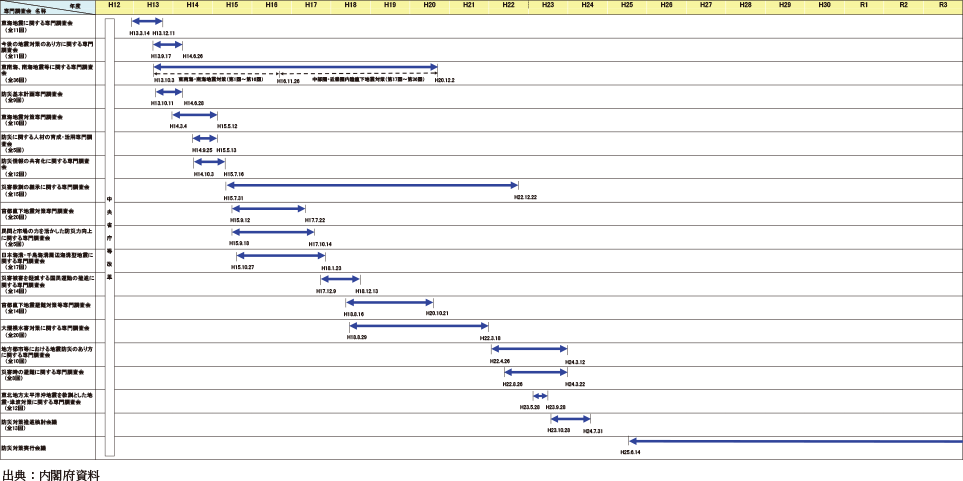Click the H15.10.27 start date label
963x481 pixels.
pos(243,268)
